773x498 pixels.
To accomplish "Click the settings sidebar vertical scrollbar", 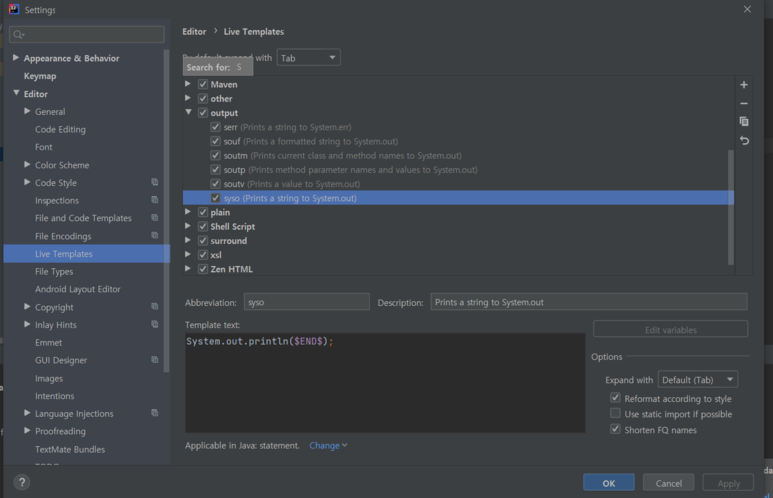I will (x=167, y=211).
